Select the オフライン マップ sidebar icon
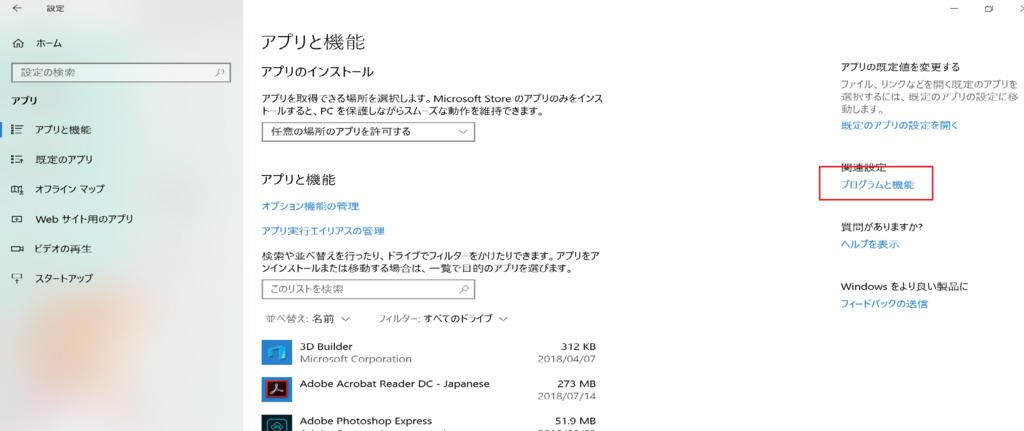 click(18, 189)
